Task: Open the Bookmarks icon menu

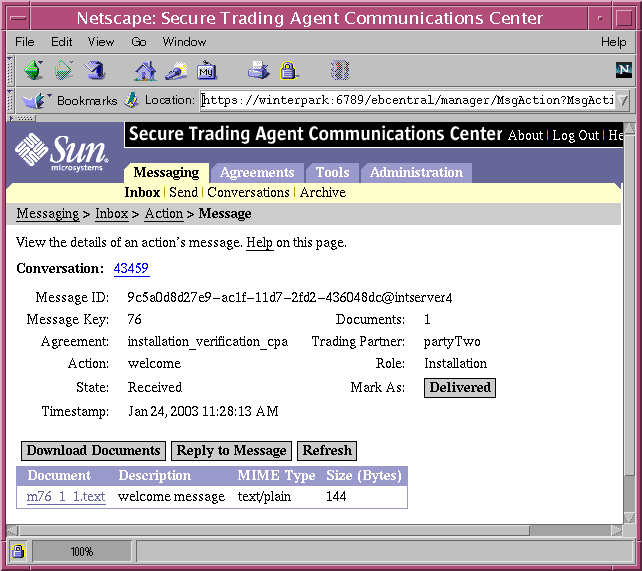Action: 36,100
